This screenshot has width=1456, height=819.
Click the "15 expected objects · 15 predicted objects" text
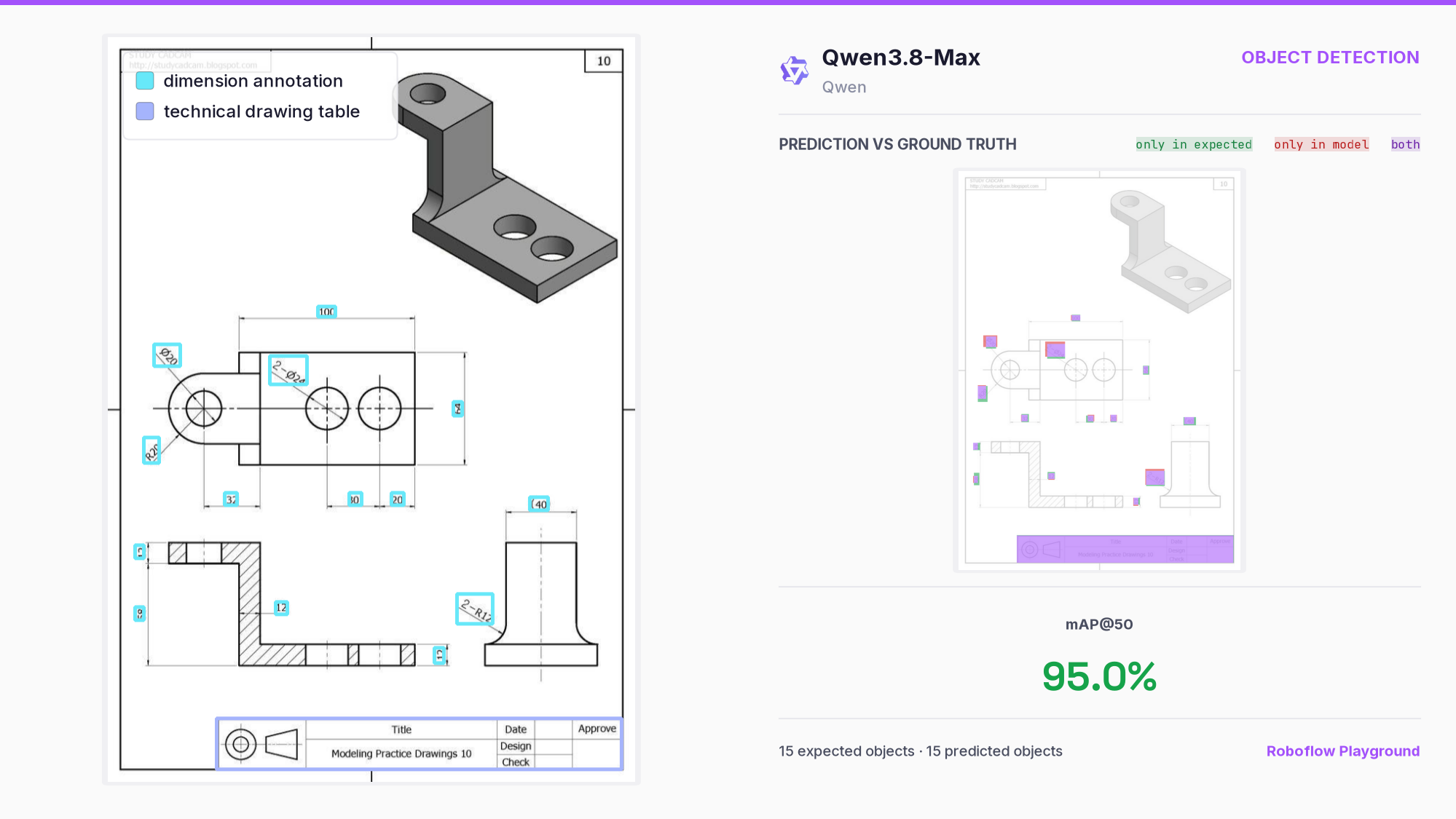click(920, 751)
